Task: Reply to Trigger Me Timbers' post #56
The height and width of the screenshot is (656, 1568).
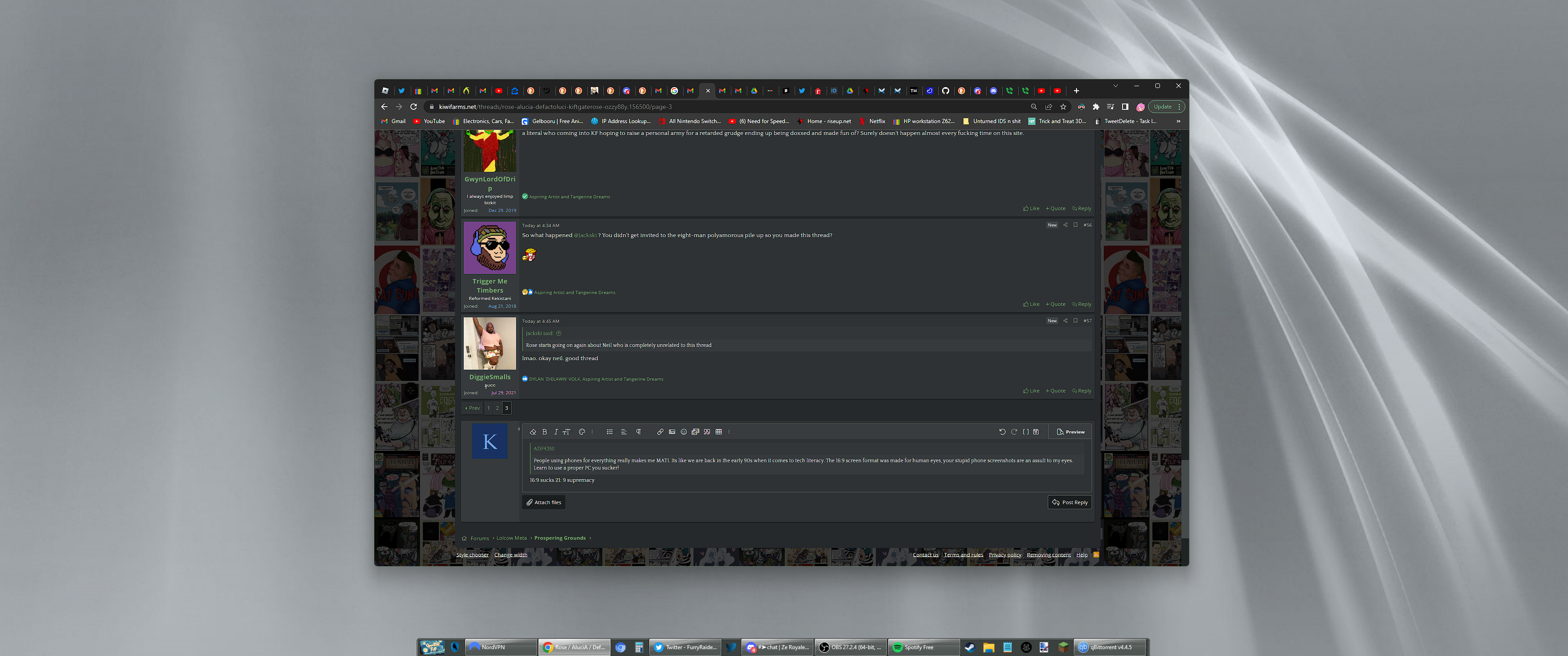Action: tap(1082, 304)
